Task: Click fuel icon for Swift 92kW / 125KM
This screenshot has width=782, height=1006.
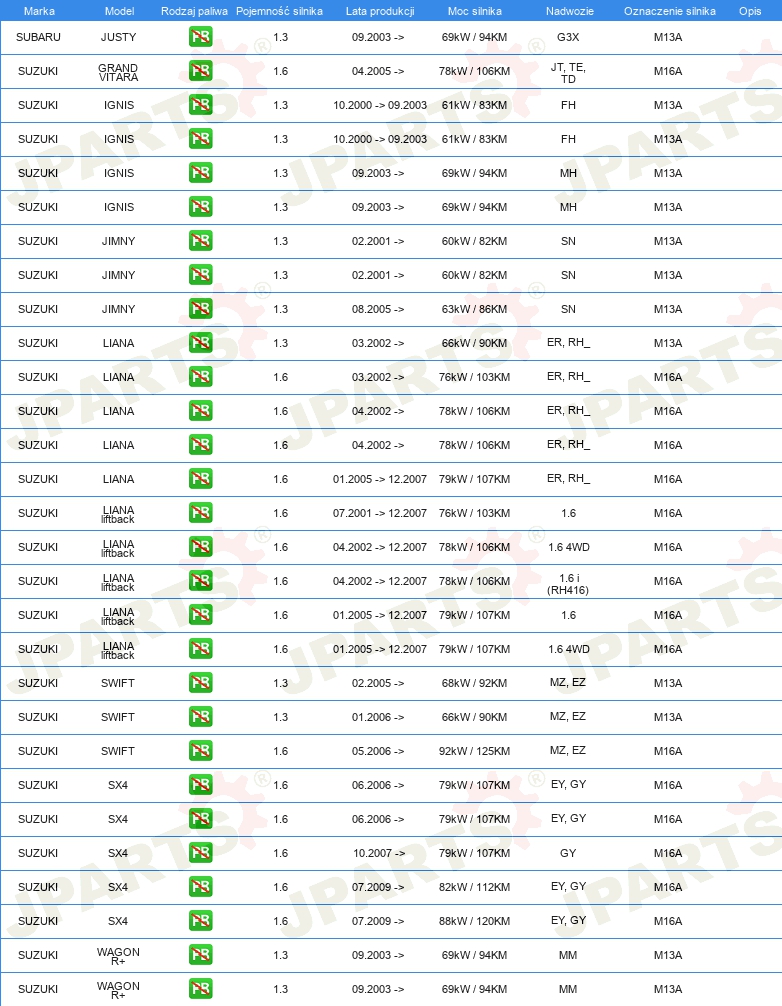Action: (201, 751)
